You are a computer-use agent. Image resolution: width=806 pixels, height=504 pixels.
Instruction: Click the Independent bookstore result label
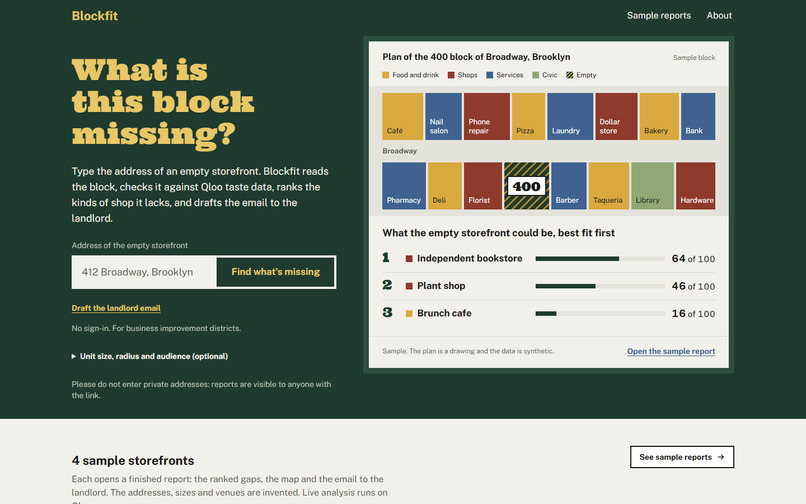pos(469,258)
